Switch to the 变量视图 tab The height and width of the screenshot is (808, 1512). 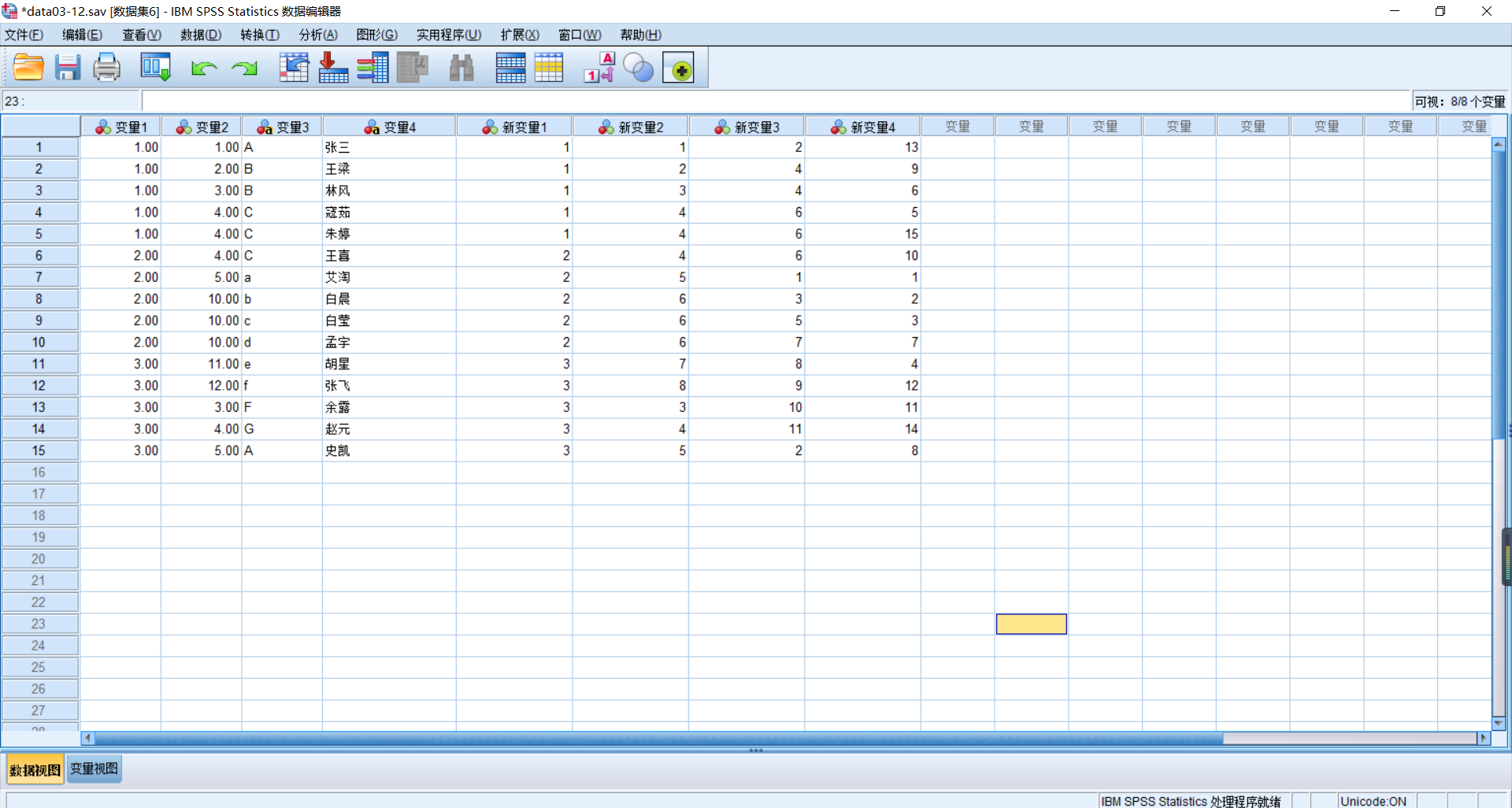[x=94, y=769]
